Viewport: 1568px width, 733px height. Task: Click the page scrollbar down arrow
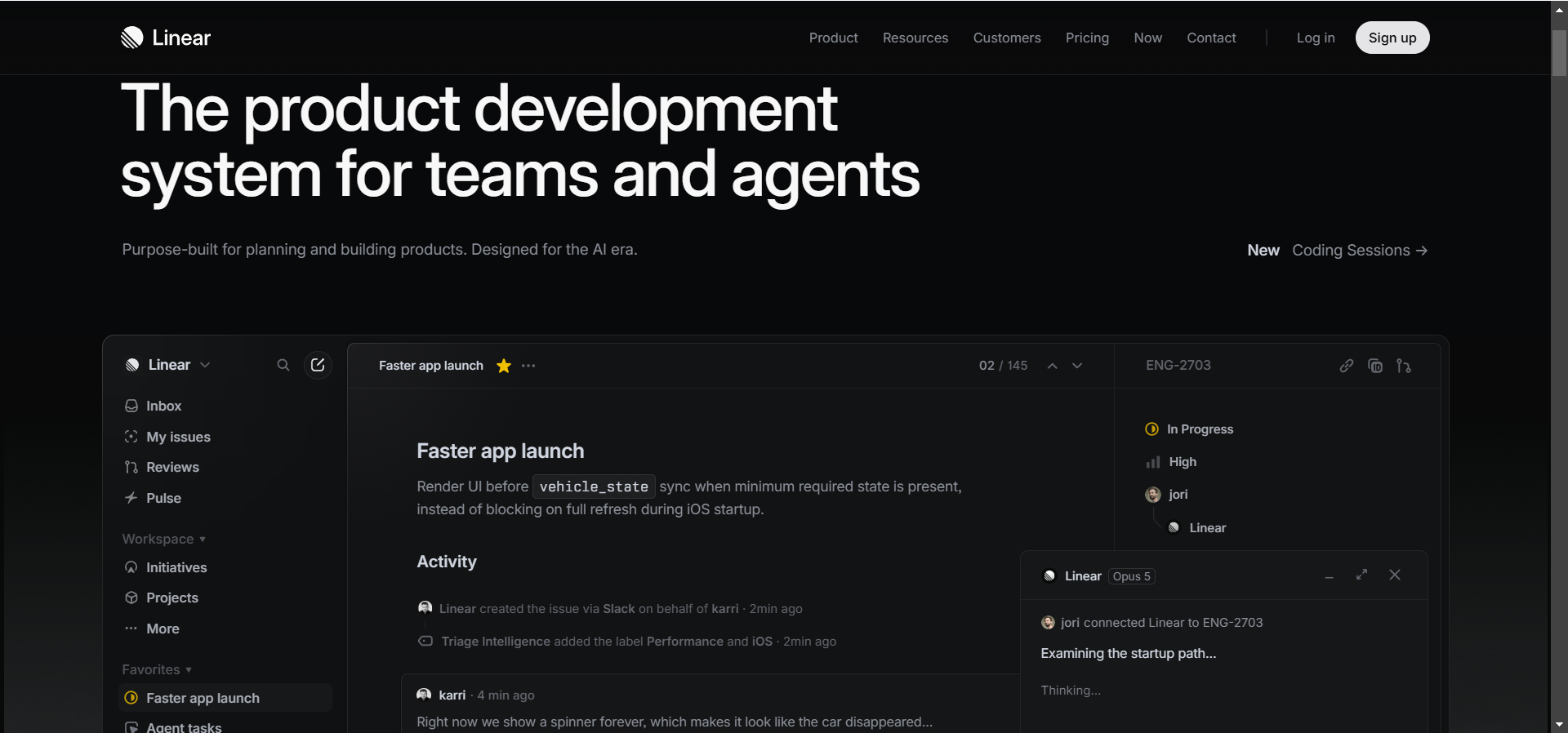click(1559, 725)
